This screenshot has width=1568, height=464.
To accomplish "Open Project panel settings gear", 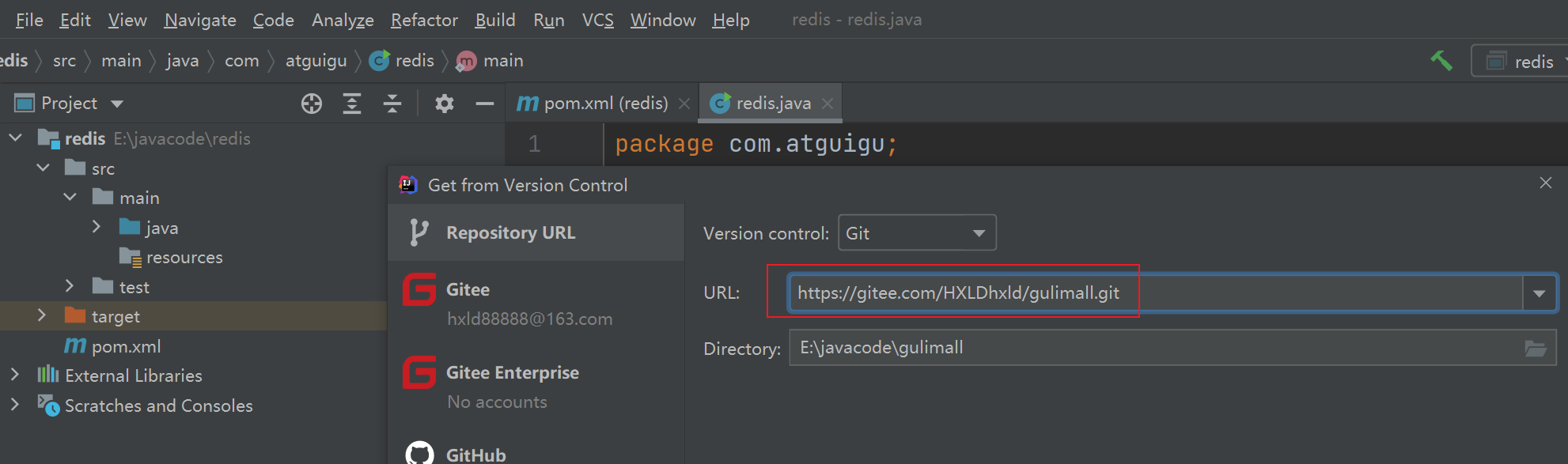I will point(445,104).
